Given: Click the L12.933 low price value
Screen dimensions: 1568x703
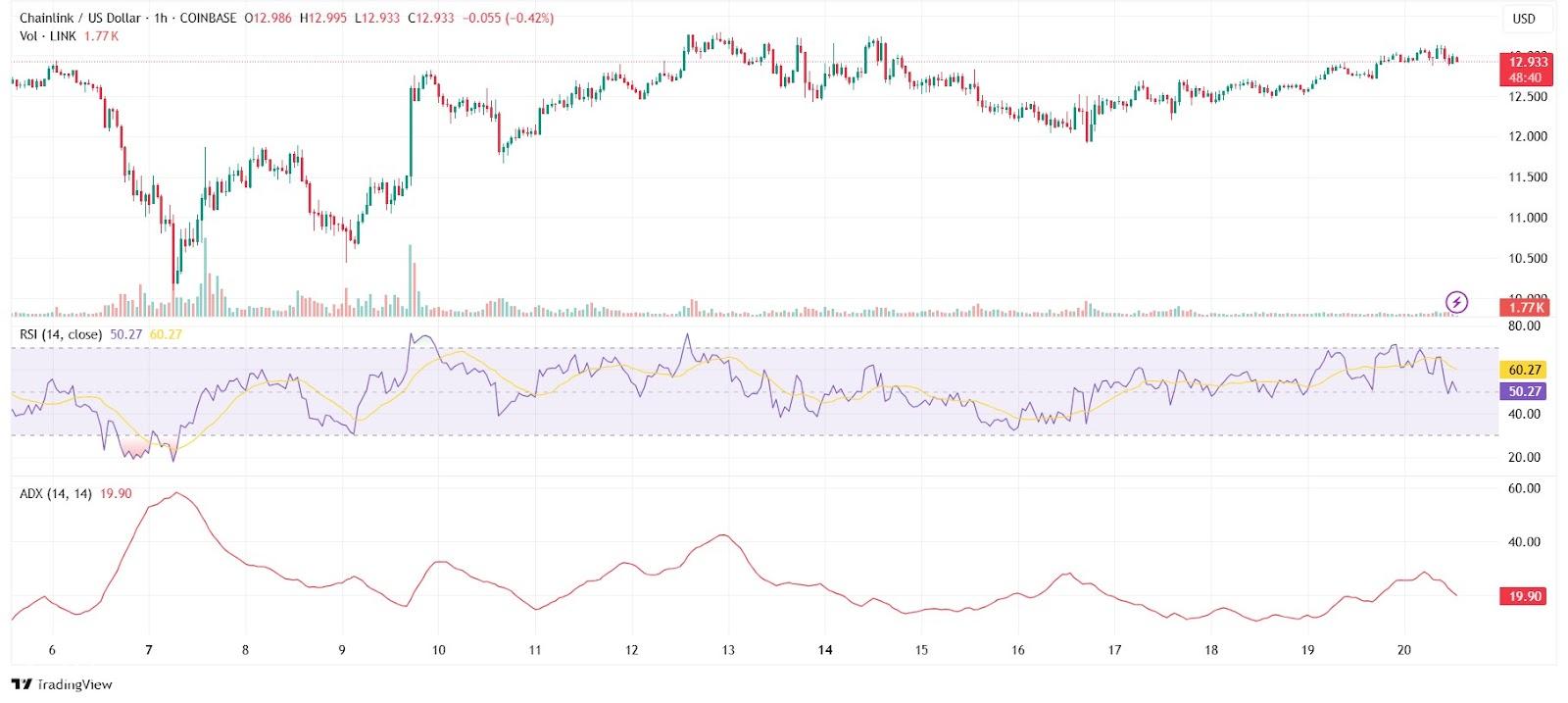Looking at the screenshot, I should [375, 19].
